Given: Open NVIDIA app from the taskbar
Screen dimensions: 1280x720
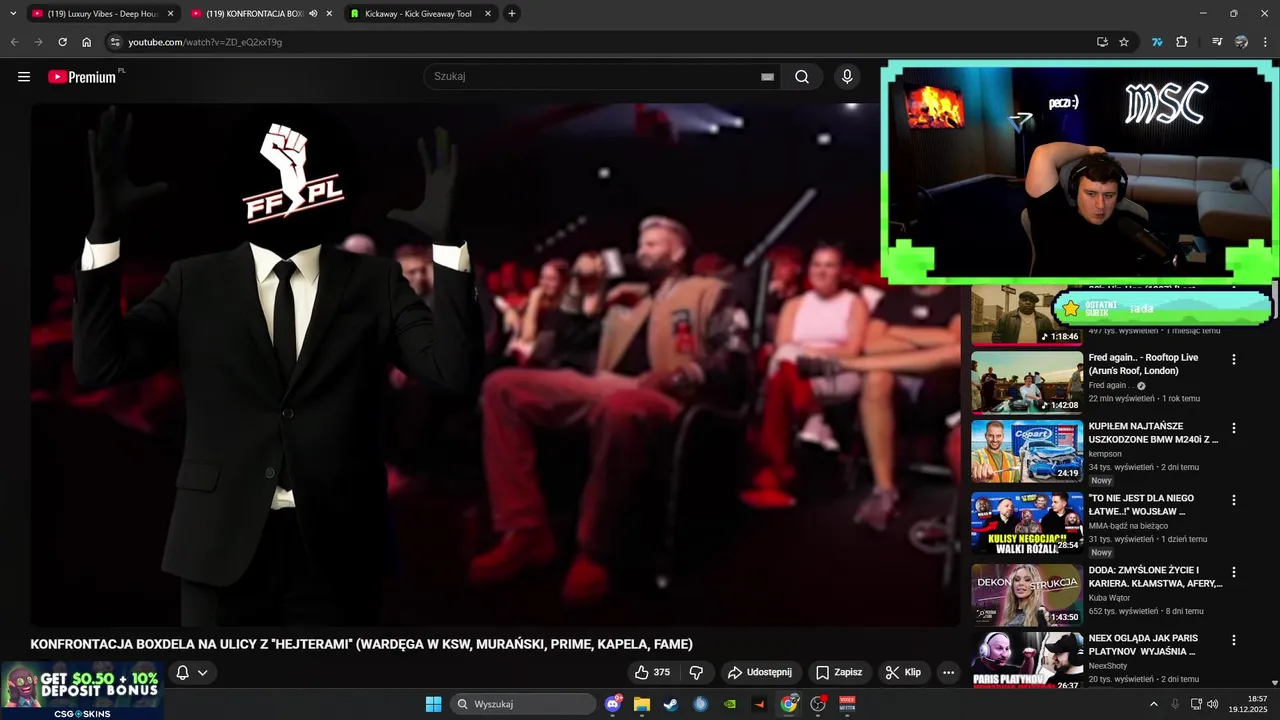Looking at the screenshot, I should 730,704.
